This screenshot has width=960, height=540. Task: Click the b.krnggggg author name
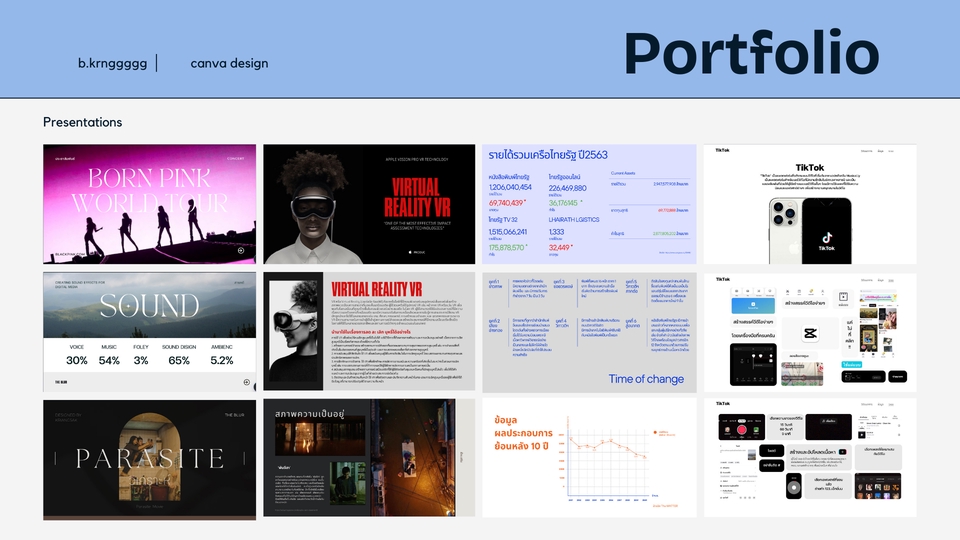pos(112,63)
